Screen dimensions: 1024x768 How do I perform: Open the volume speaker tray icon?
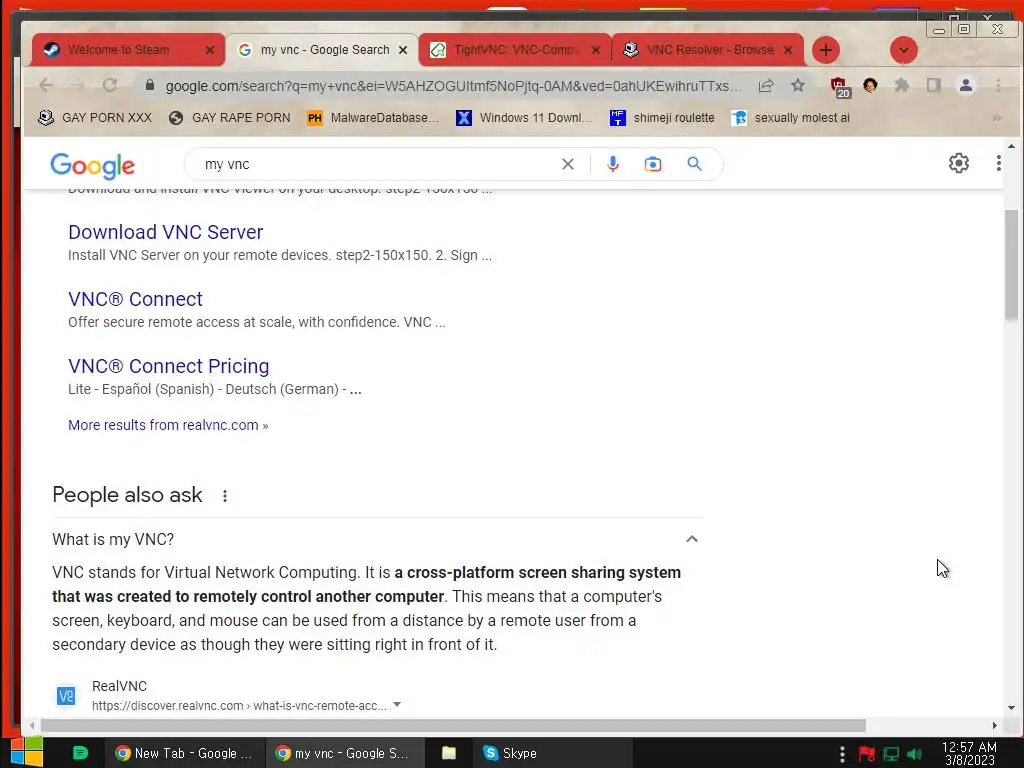pyautogui.click(x=915, y=754)
